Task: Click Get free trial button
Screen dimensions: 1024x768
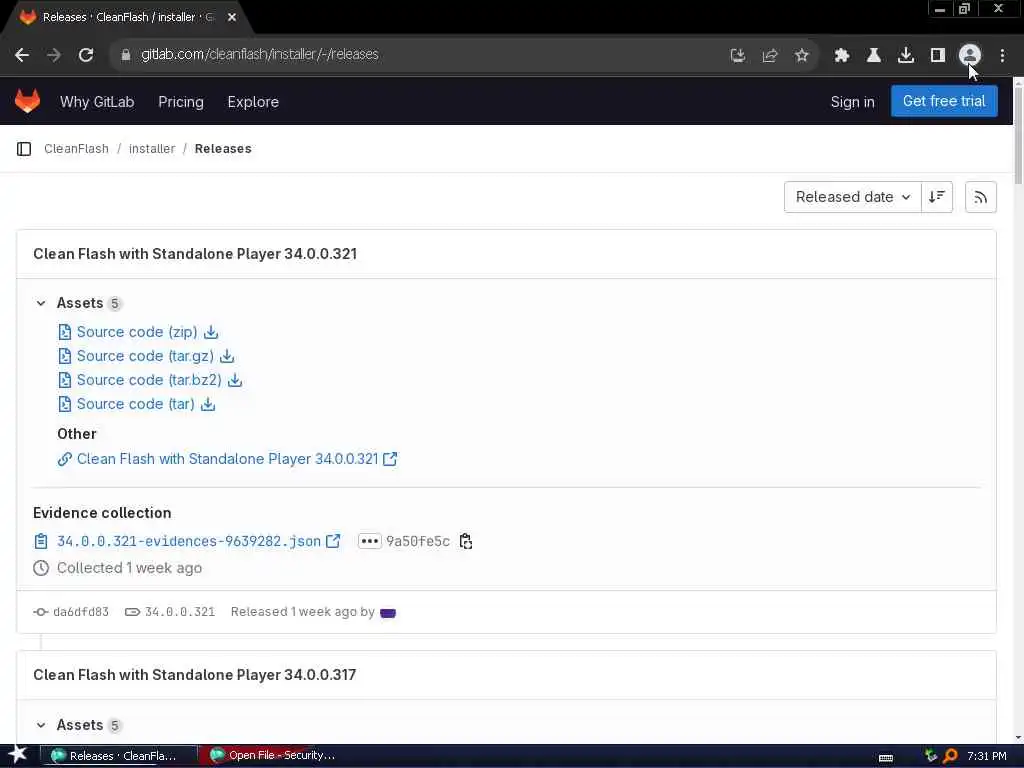Action: (x=944, y=101)
